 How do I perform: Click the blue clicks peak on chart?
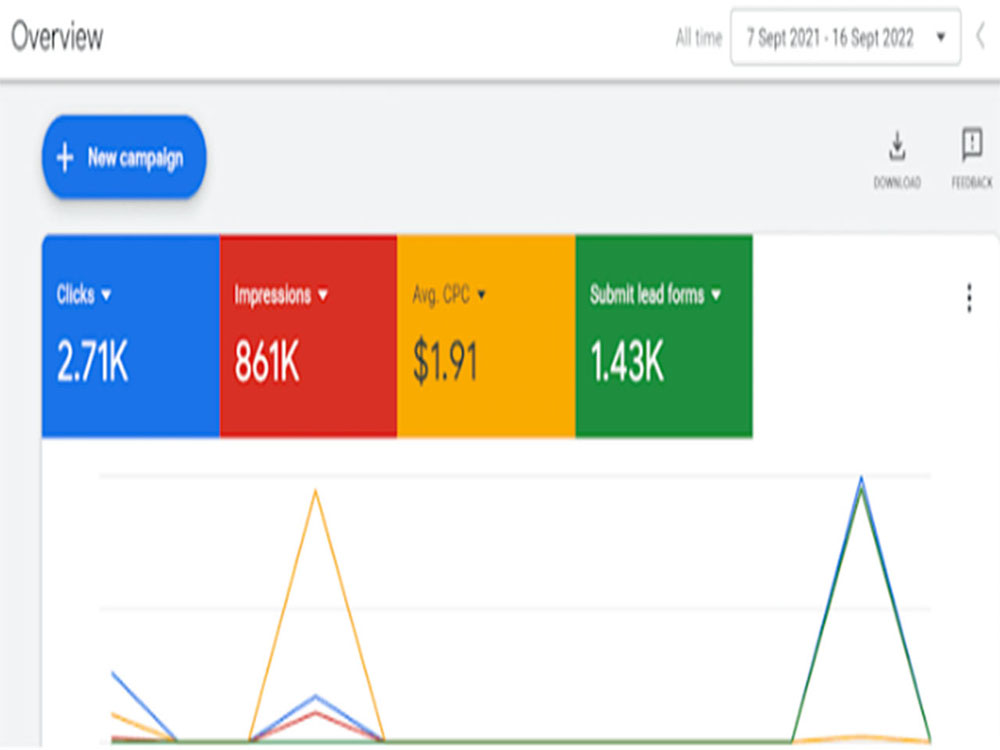pyautogui.click(x=862, y=478)
